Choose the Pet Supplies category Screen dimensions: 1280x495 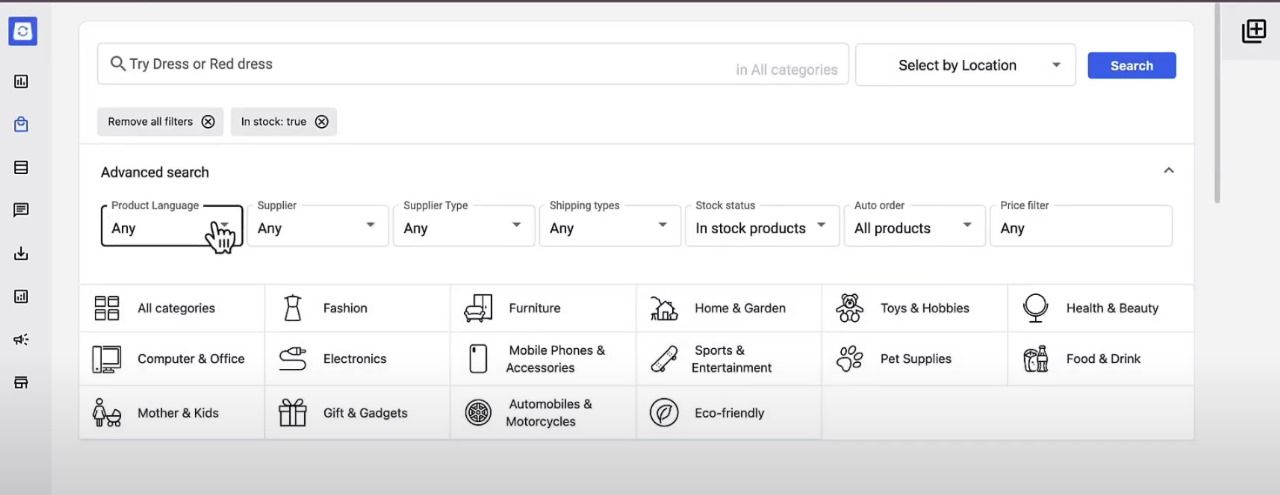click(x=915, y=359)
